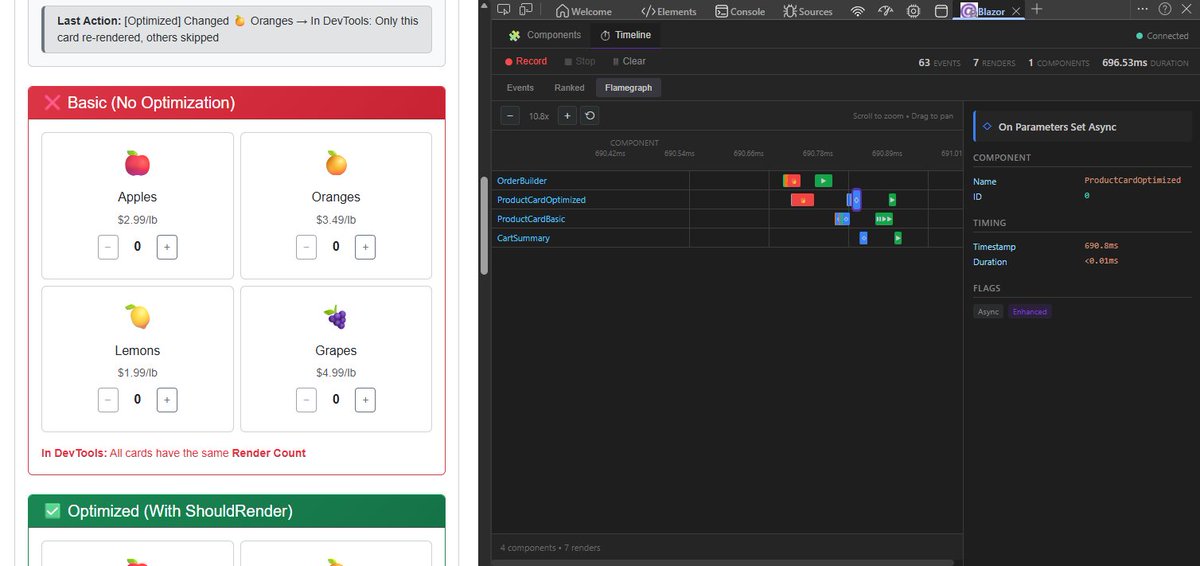Open the Performance gauge icon tab
Image resolution: width=1200 pixels, height=566 pixels.
click(x=885, y=11)
